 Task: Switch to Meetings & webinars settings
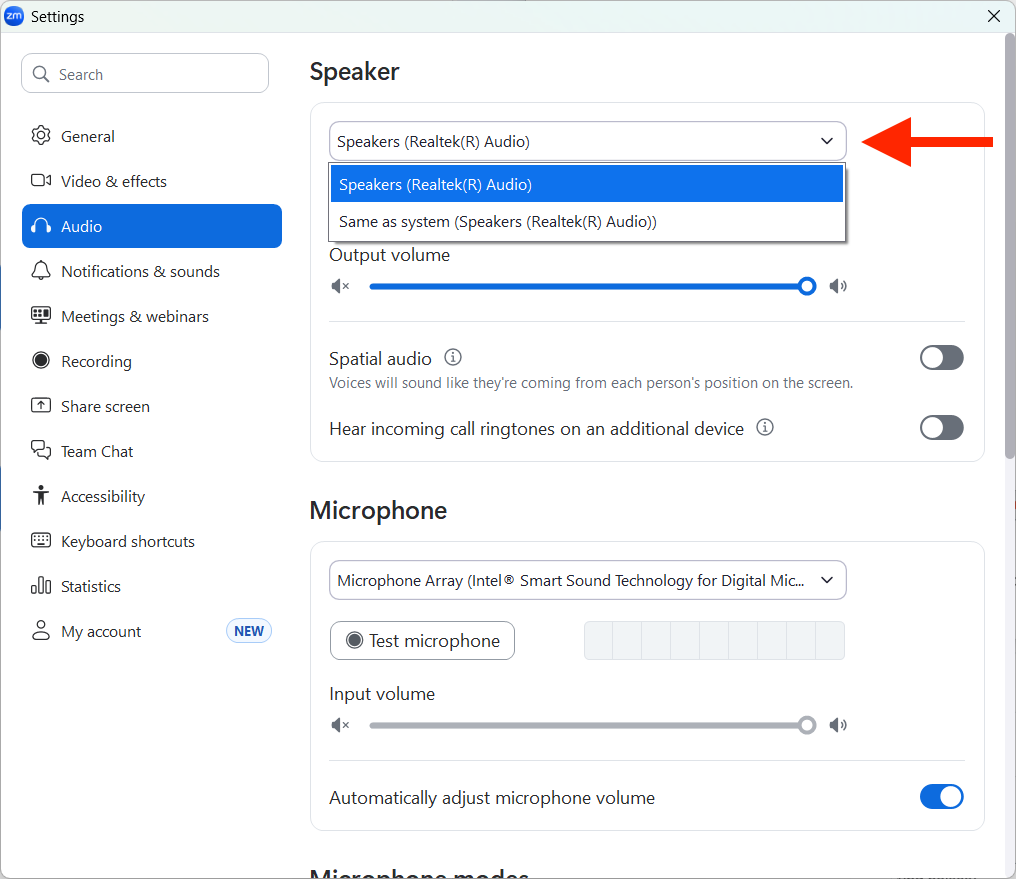point(152,316)
